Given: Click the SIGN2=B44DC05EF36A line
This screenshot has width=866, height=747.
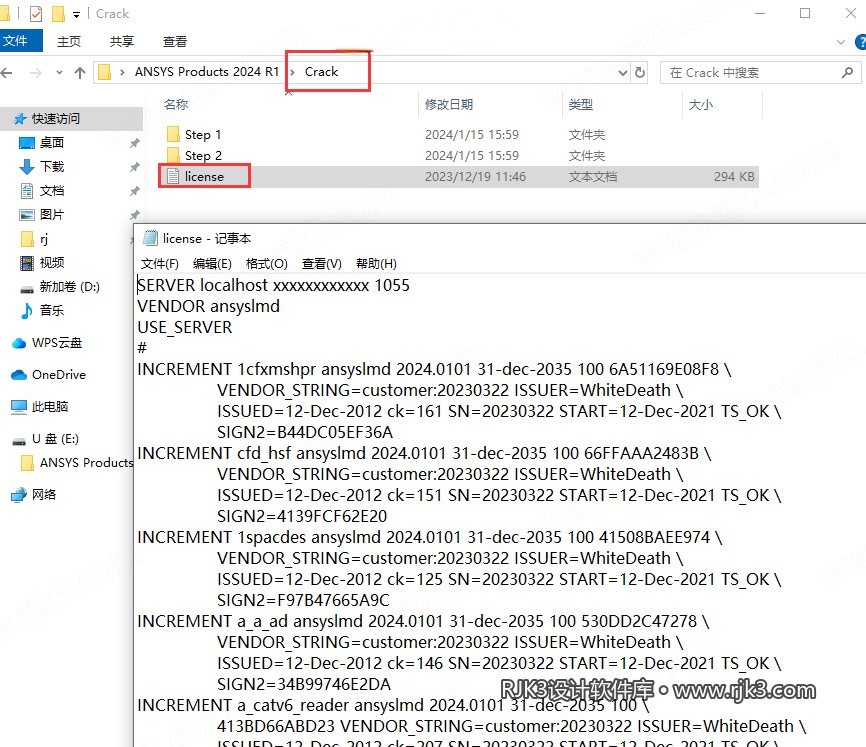Looking at the screenshot, I should (x=305, y=432).
